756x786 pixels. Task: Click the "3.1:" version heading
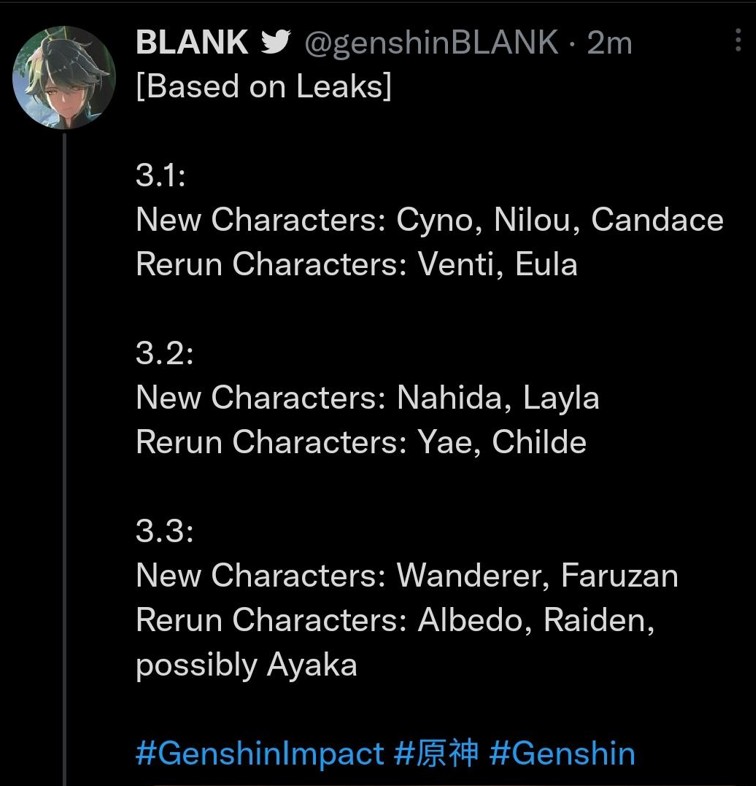161,176
